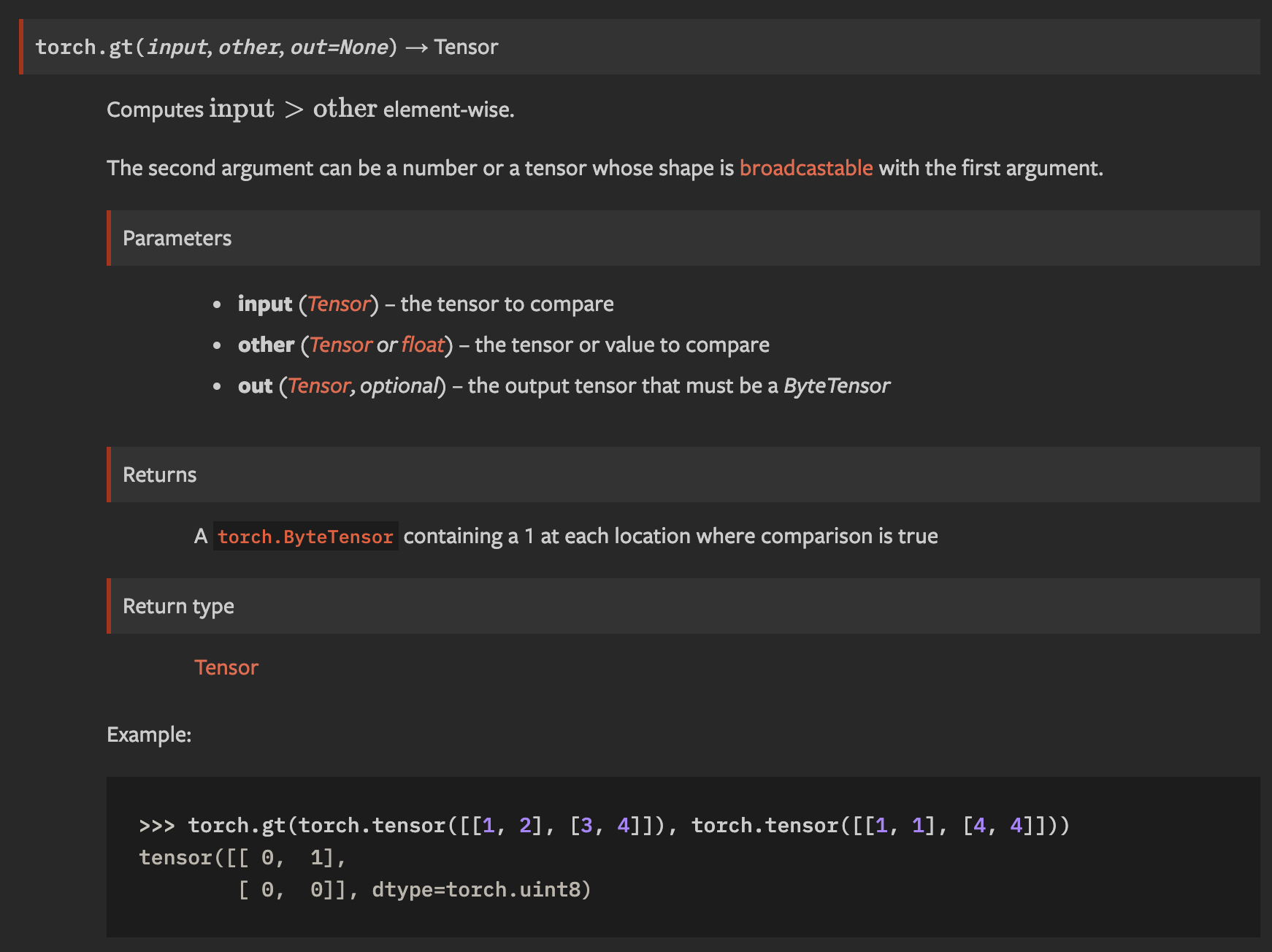This screenshot has width=1272, height=952.
Task: Click the italic ByteTensor text
Action: click(x=837, y=385)
